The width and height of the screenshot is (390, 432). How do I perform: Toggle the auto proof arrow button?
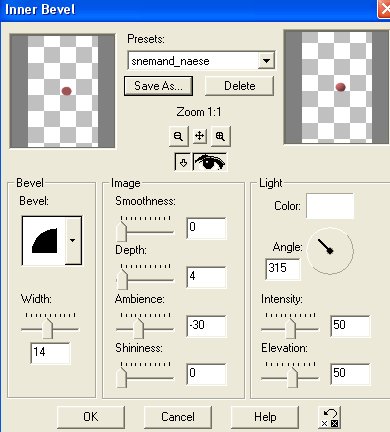pyautogui.click(x=183, y=162)
